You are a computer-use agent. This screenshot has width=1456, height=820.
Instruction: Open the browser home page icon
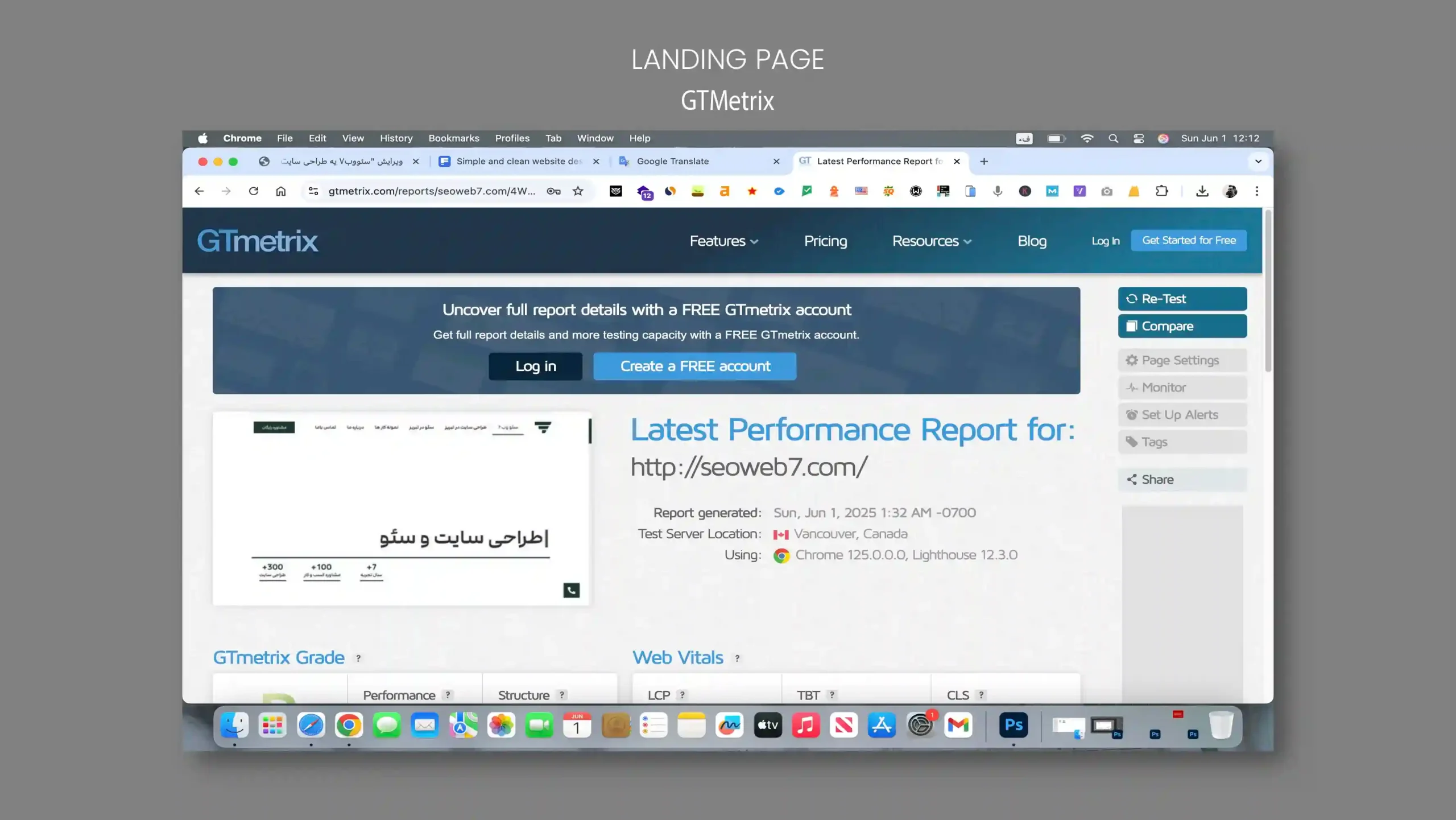click(281, 191)
